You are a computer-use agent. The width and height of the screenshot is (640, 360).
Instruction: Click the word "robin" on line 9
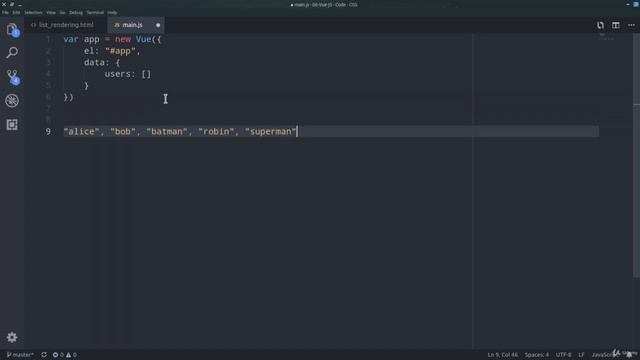[216, 131]
